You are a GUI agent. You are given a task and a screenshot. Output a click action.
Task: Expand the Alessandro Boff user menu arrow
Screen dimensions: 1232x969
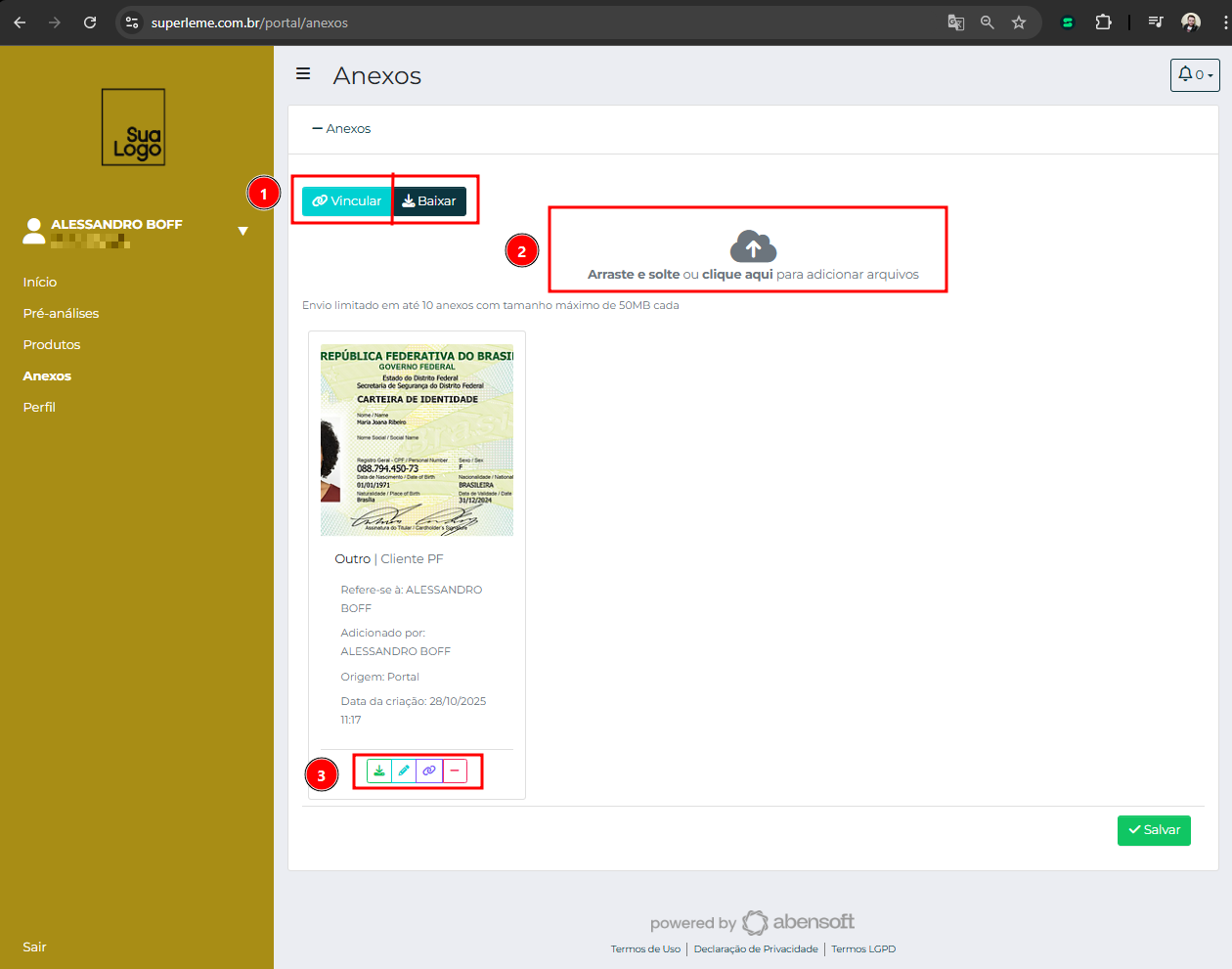pos(242,232)
